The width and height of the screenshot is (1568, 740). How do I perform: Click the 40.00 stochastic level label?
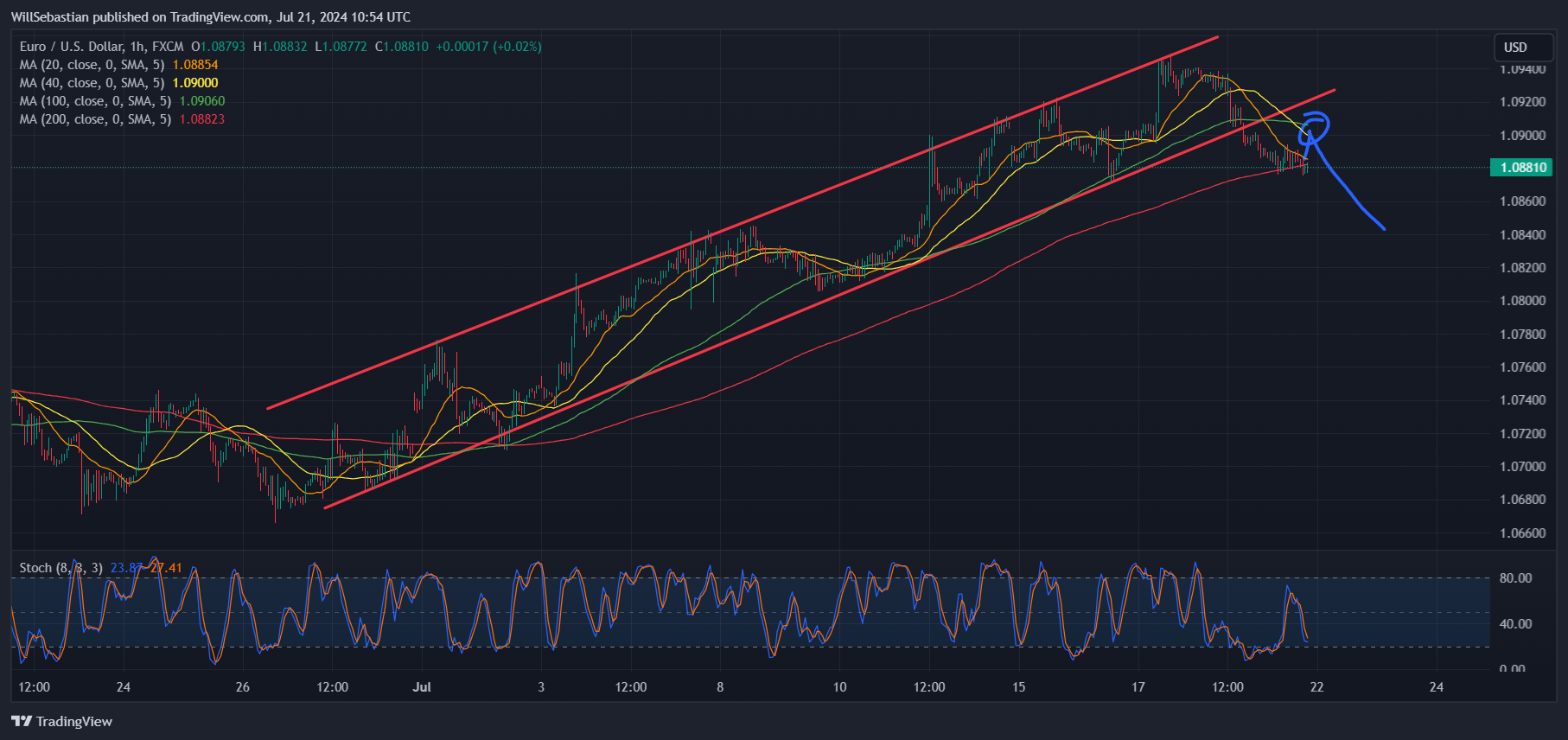[1515, 624]
